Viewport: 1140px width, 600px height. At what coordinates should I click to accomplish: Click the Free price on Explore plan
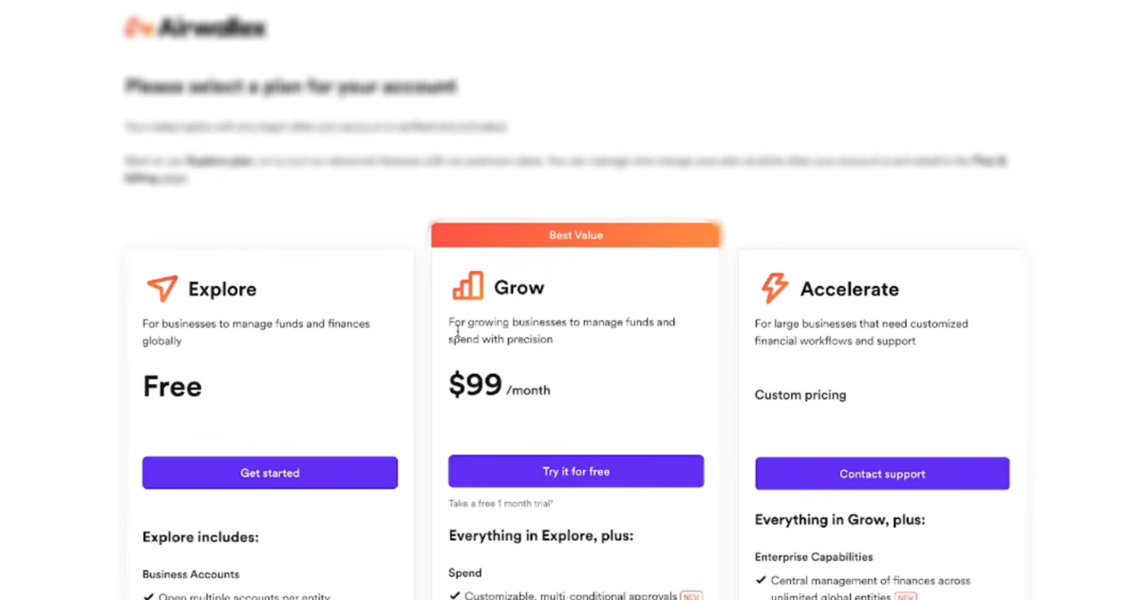tap(172, 386)
